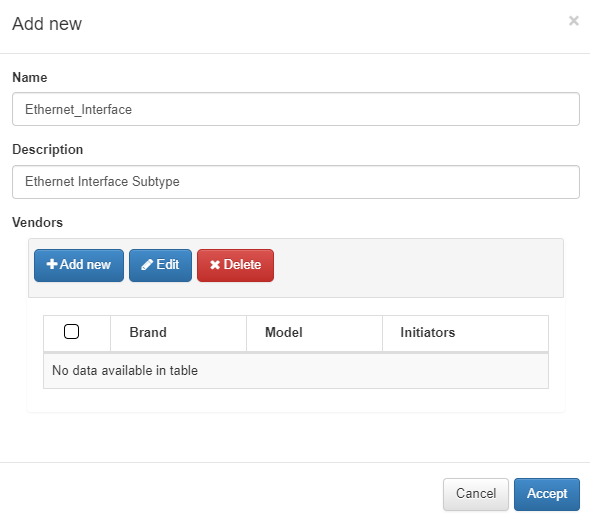This screenshot has height=522, width=590.
Task: Click the Name input field
Action: tap(296, 109)
